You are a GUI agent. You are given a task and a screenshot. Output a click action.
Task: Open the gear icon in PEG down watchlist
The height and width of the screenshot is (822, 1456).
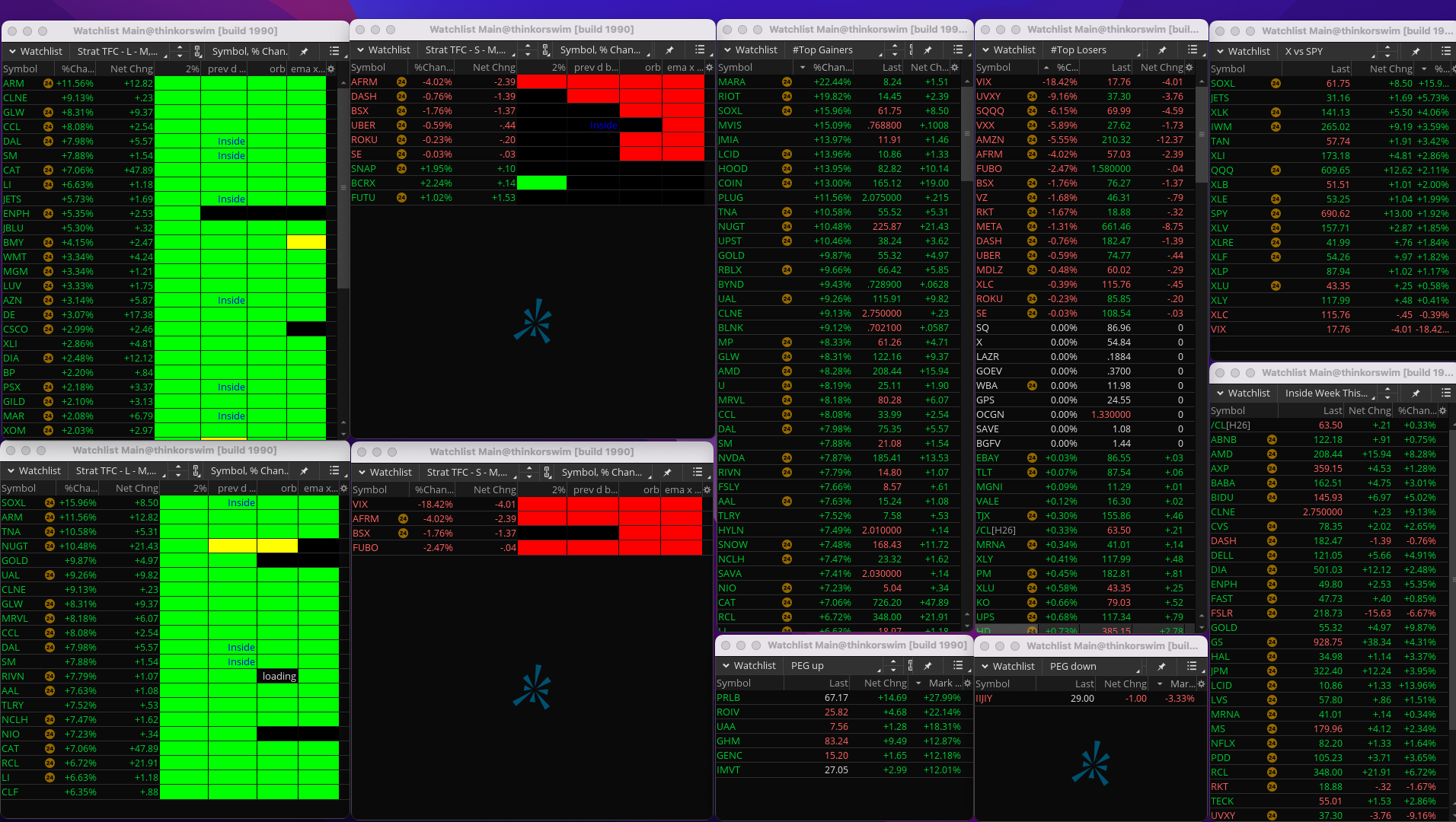click(1202, 684)
